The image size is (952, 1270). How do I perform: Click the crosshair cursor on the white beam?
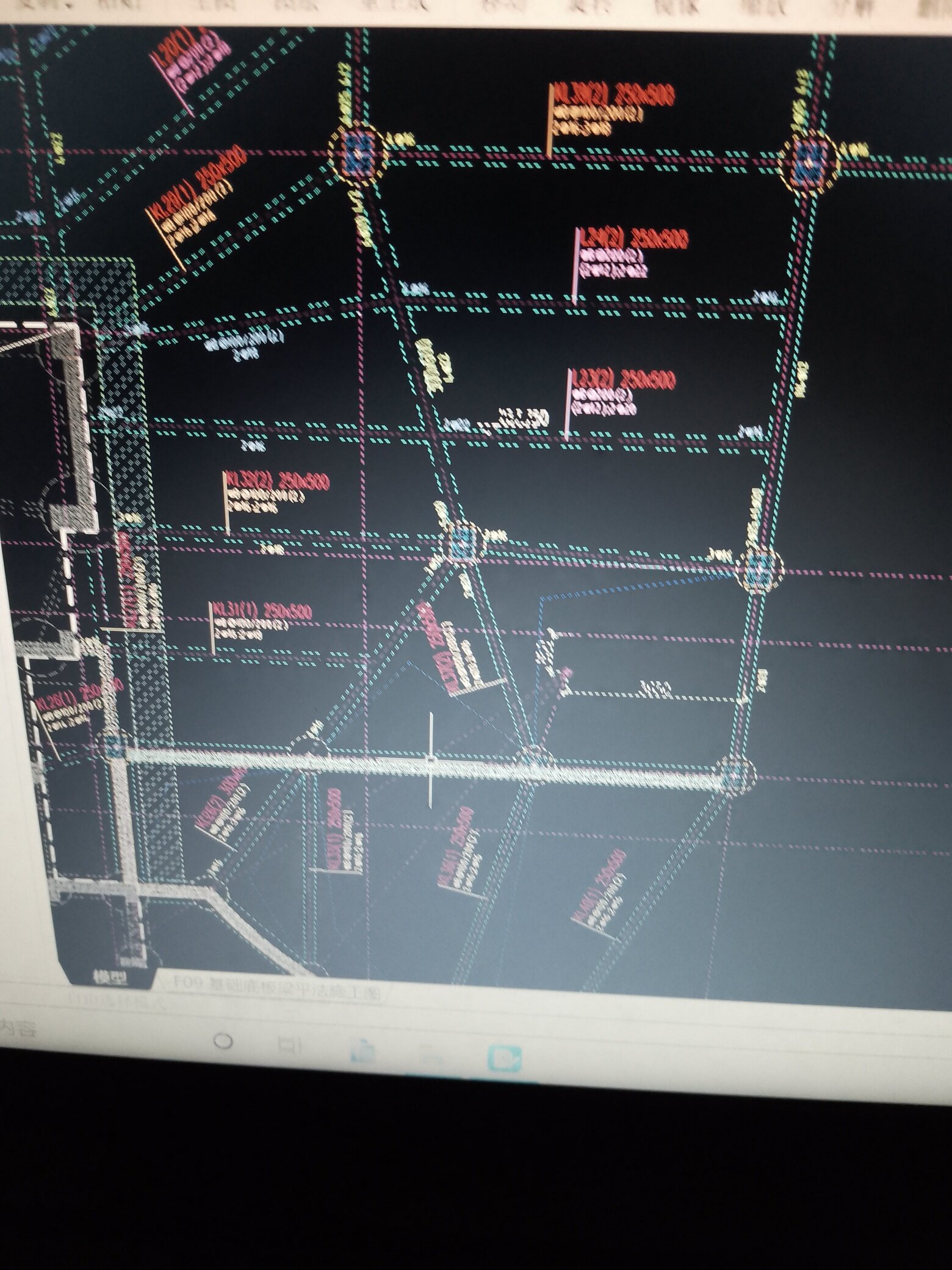(x=431, y=760)
